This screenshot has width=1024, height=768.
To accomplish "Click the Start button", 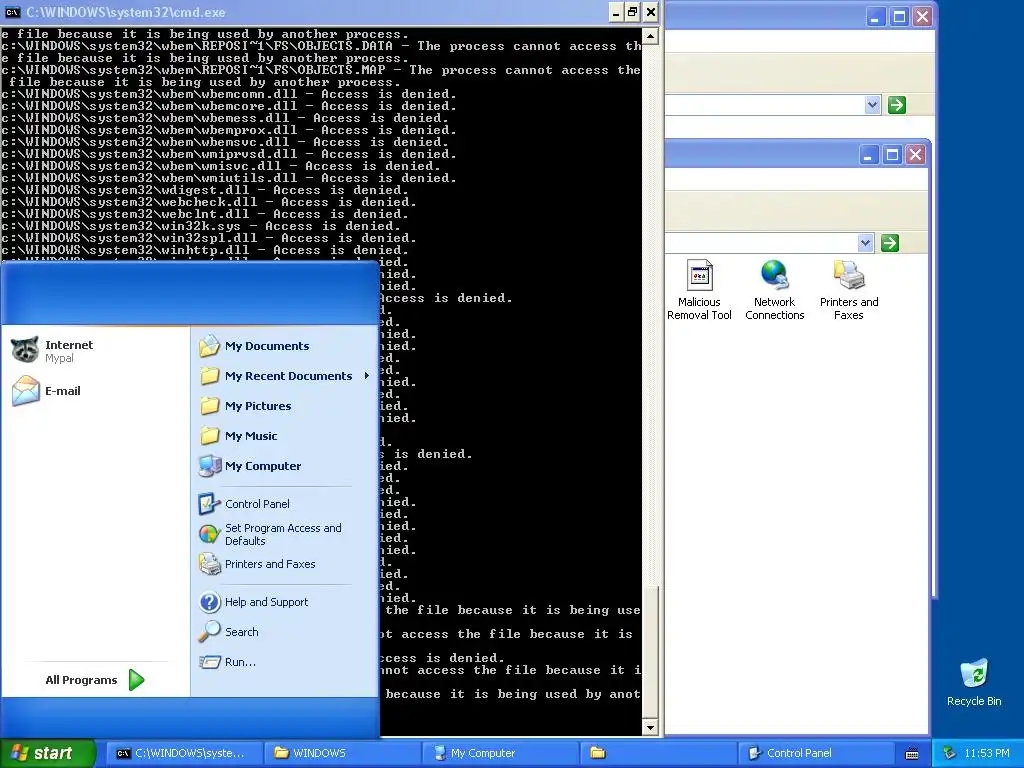I will [47, 753].
